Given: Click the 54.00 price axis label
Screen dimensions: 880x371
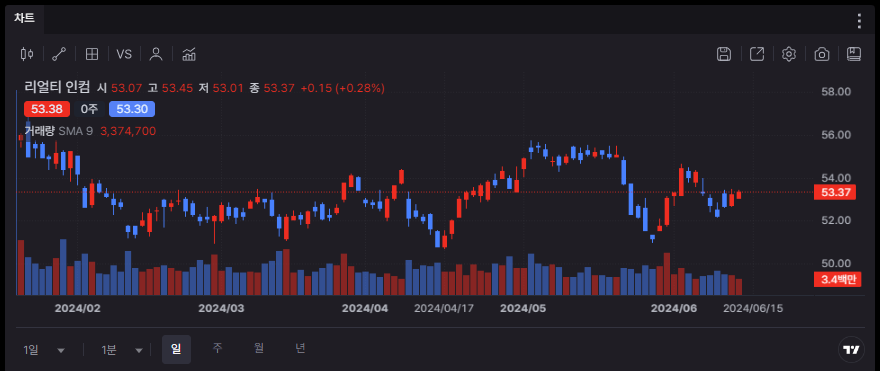Looking at the screenshot, I should click(836, 178).
